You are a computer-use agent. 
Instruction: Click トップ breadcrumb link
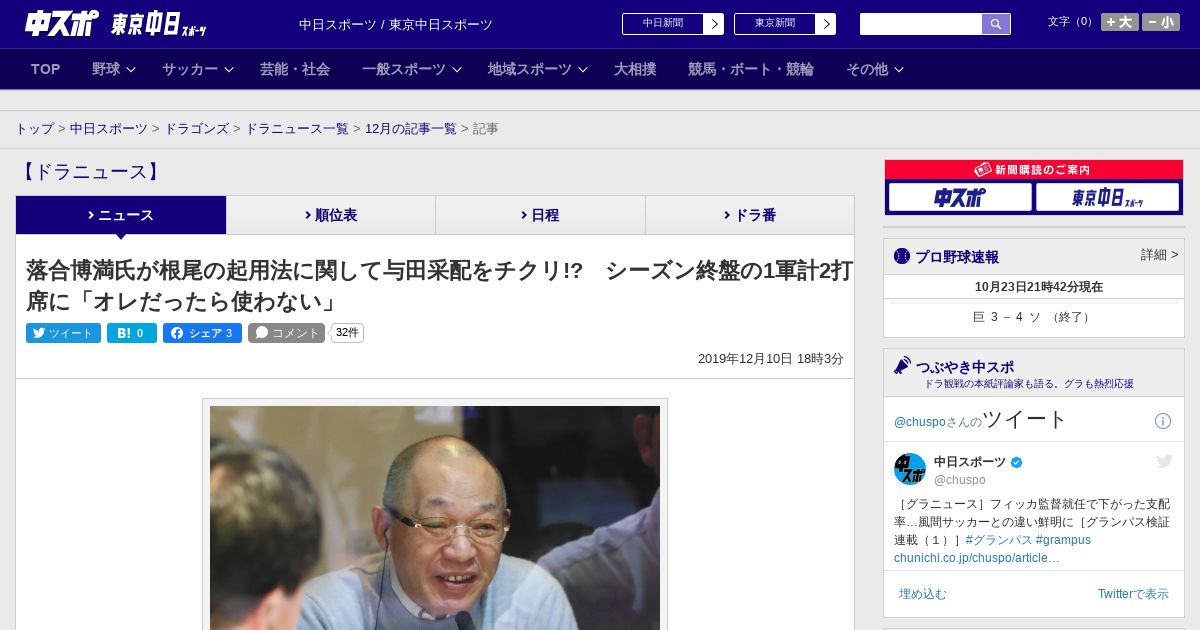coord(35,129)
